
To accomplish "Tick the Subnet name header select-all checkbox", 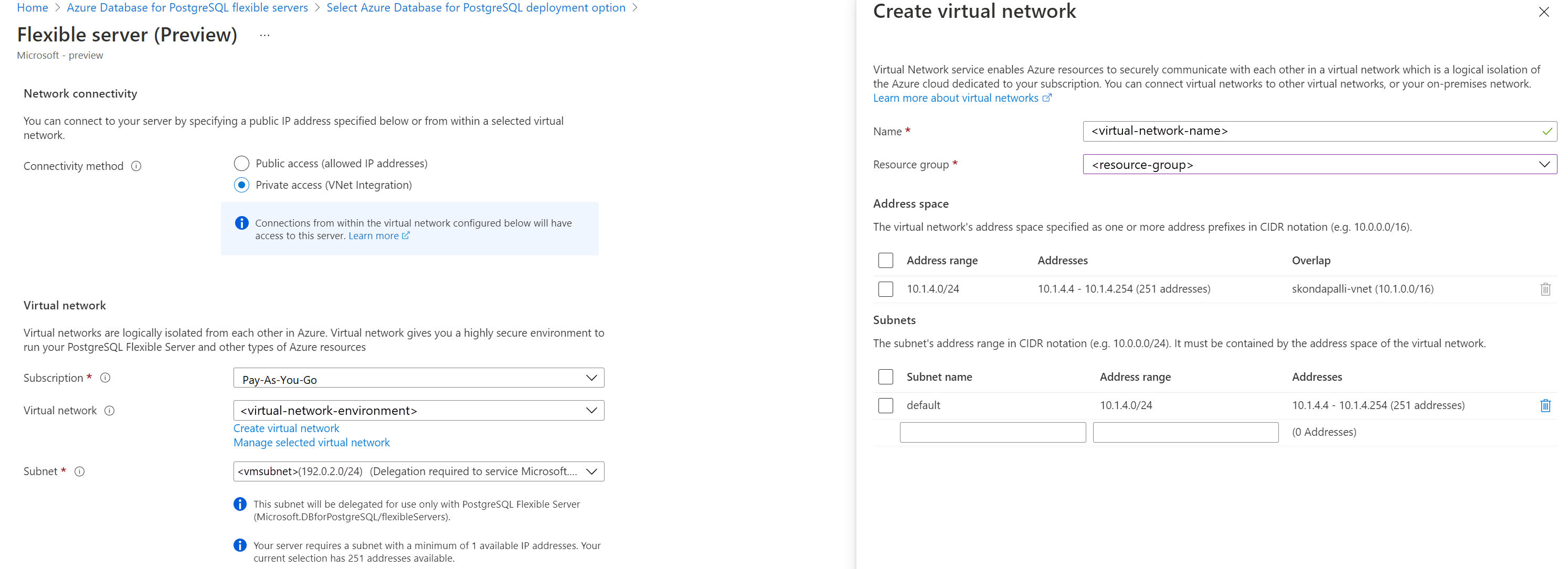I will point(886,377).
